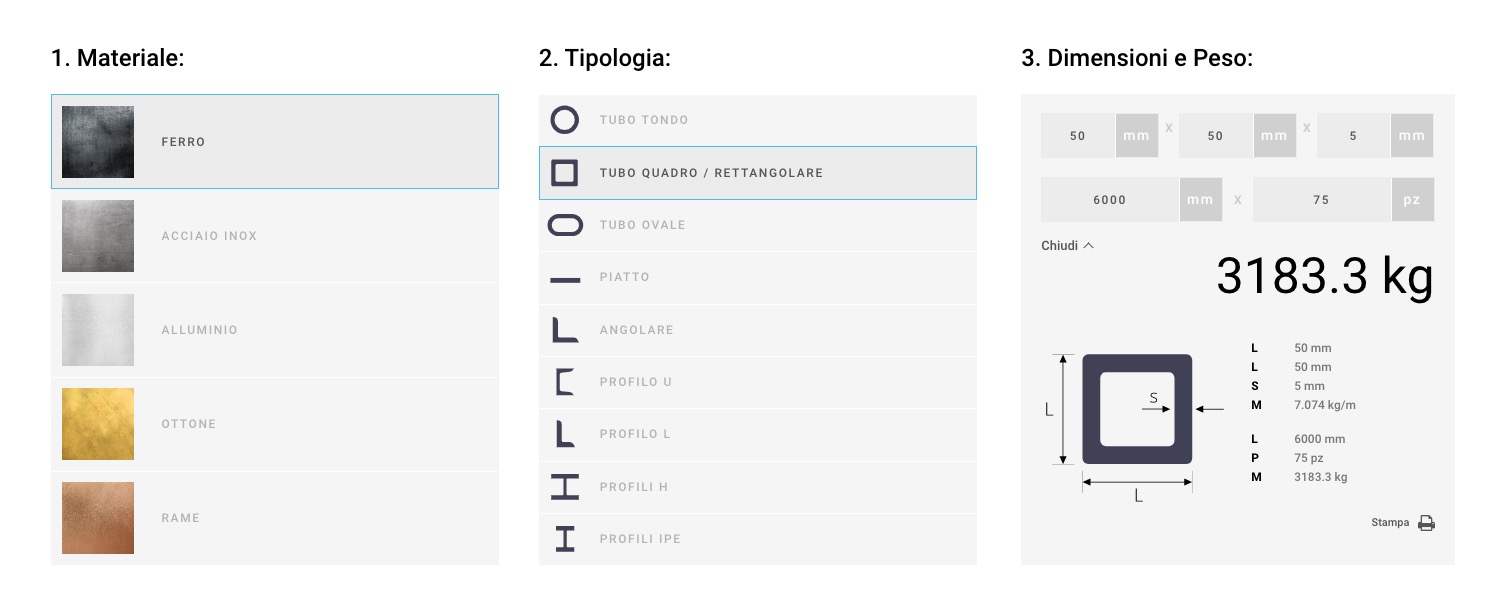The width and height of the screenshot is (1503, 612).
Task: Click the Stampa print link
Action: pos(1390,523)
